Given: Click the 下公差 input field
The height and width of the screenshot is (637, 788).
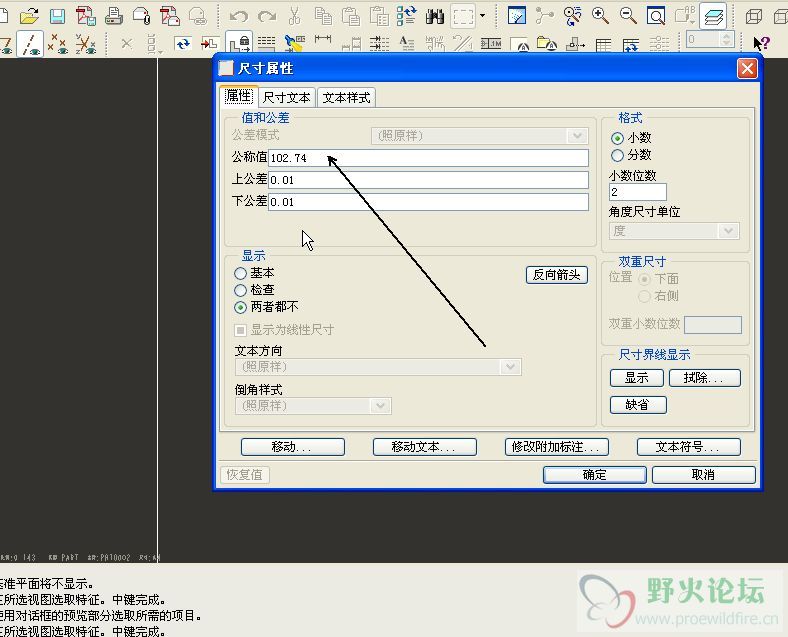Looking at the screenshot, I should (x=428, y=202).
